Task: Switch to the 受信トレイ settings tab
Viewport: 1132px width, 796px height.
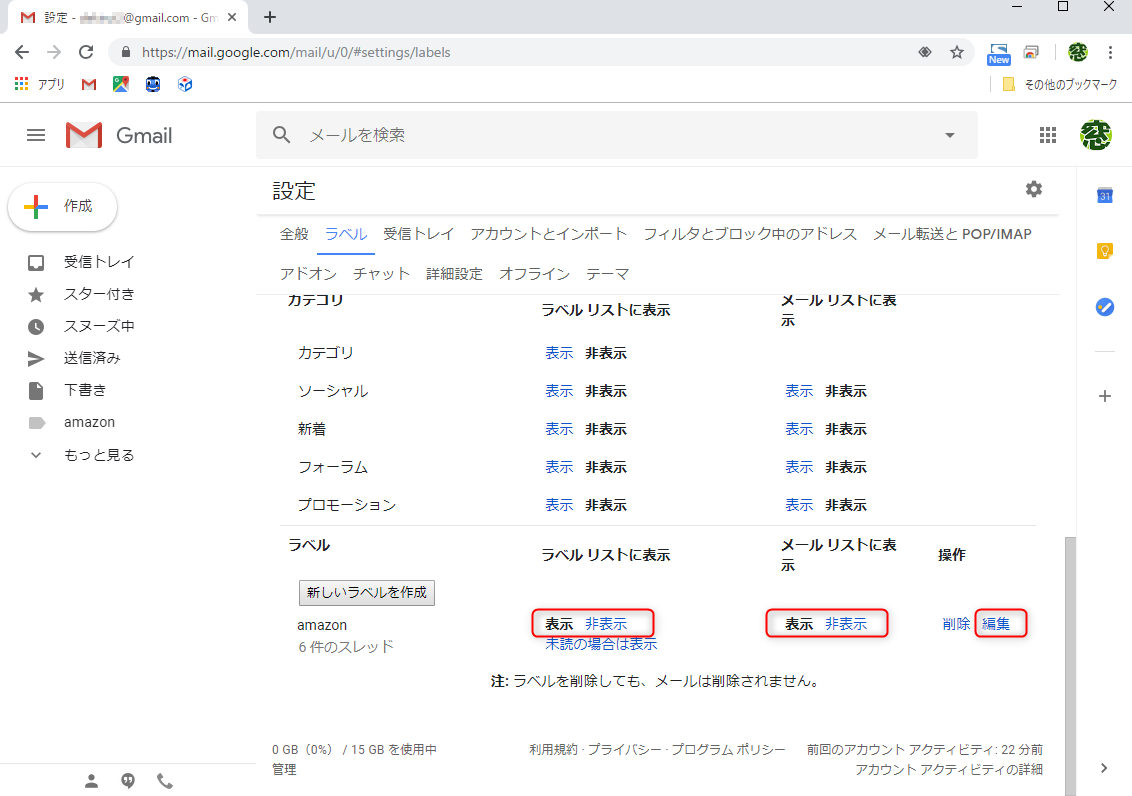Action: click(x=418, y=233)
